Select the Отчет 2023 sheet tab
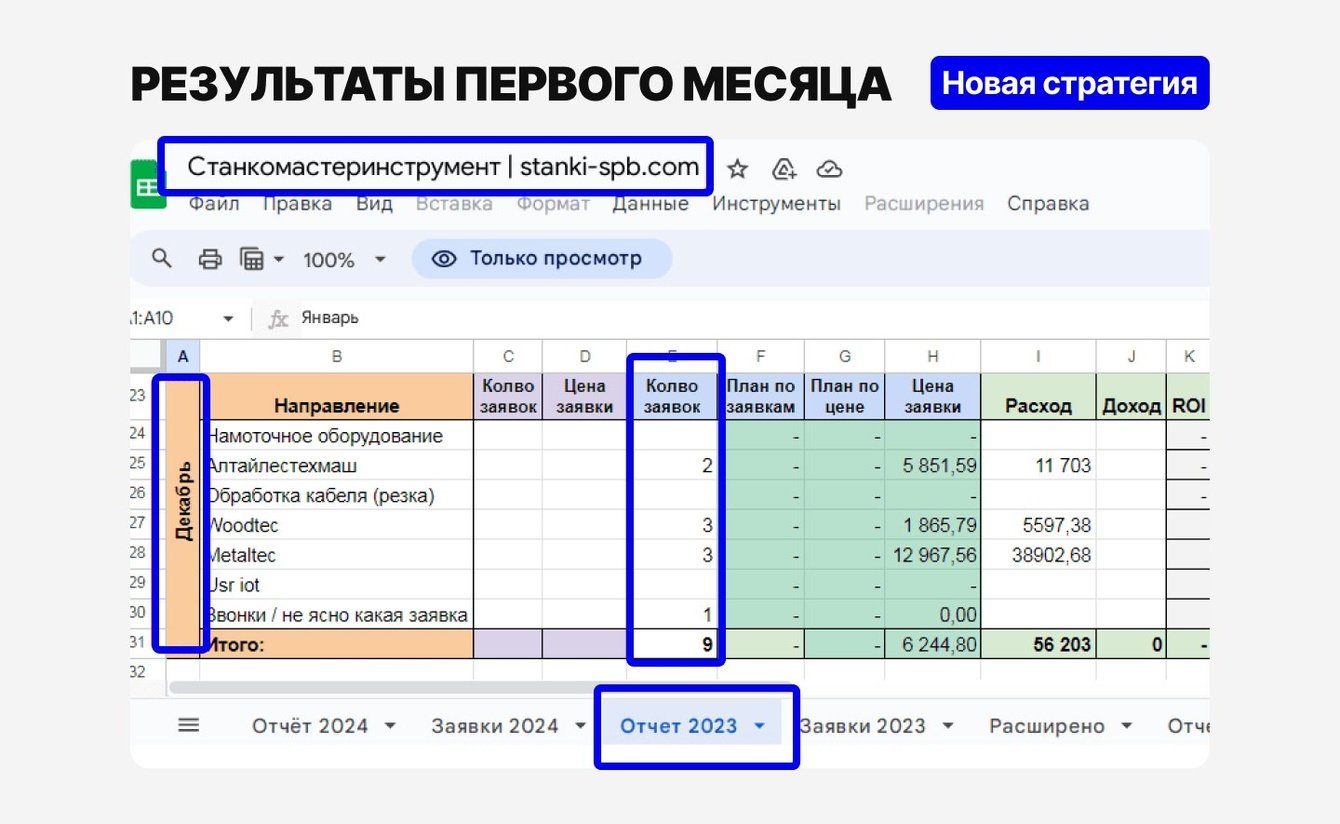Viewport: 1340px width, 824px height. (x=679, y=726)
